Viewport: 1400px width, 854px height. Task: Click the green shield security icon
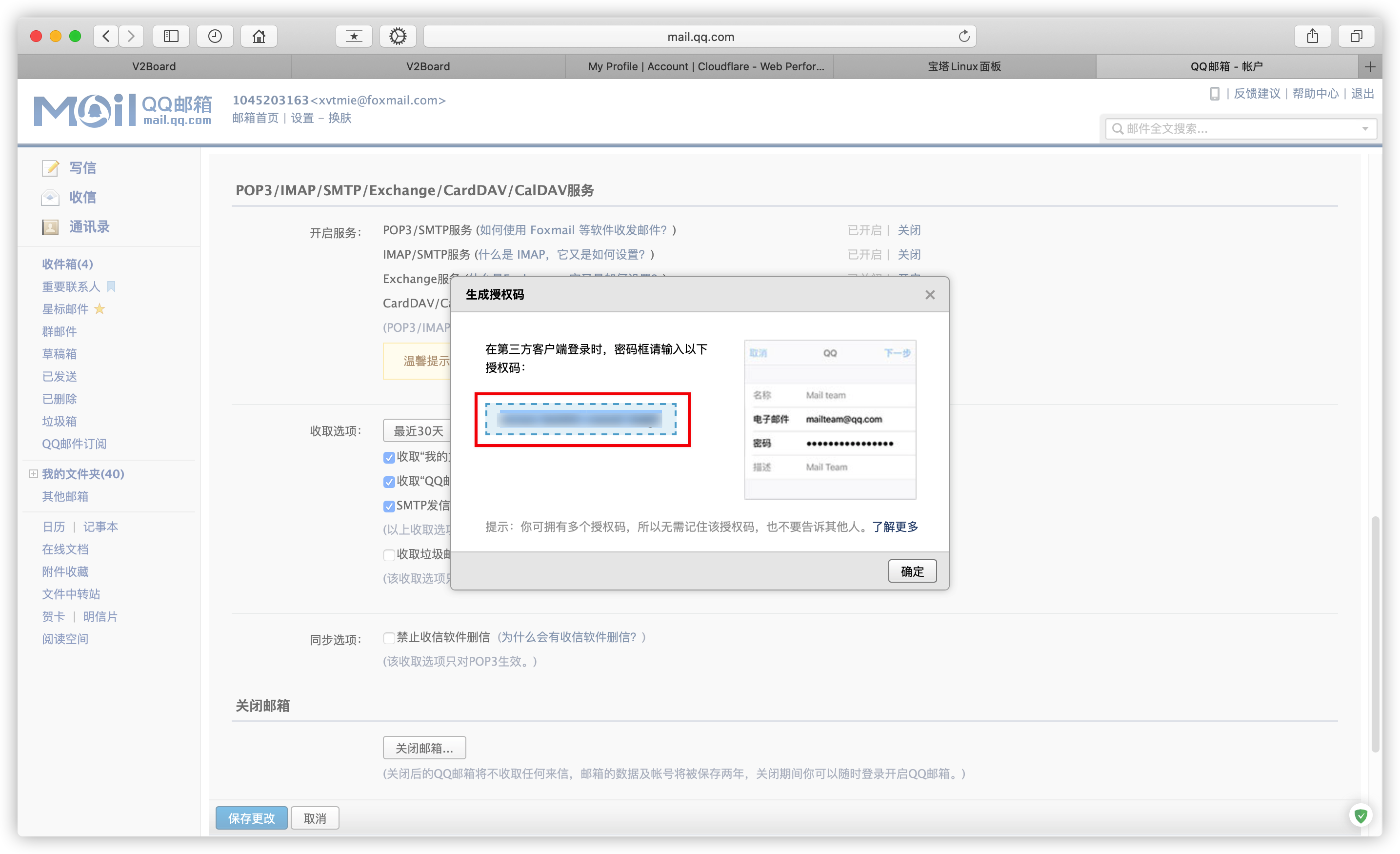(x=1360, y=816)
